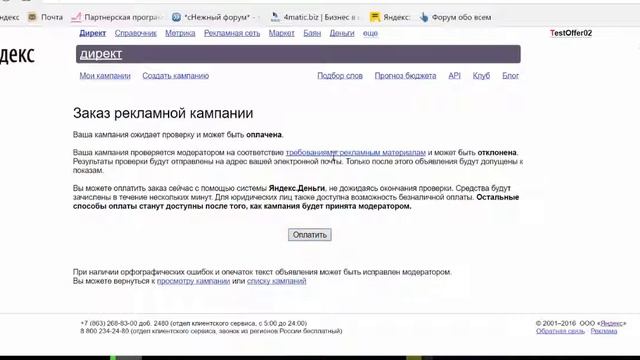Open the Деньги service link

point(342,33)
